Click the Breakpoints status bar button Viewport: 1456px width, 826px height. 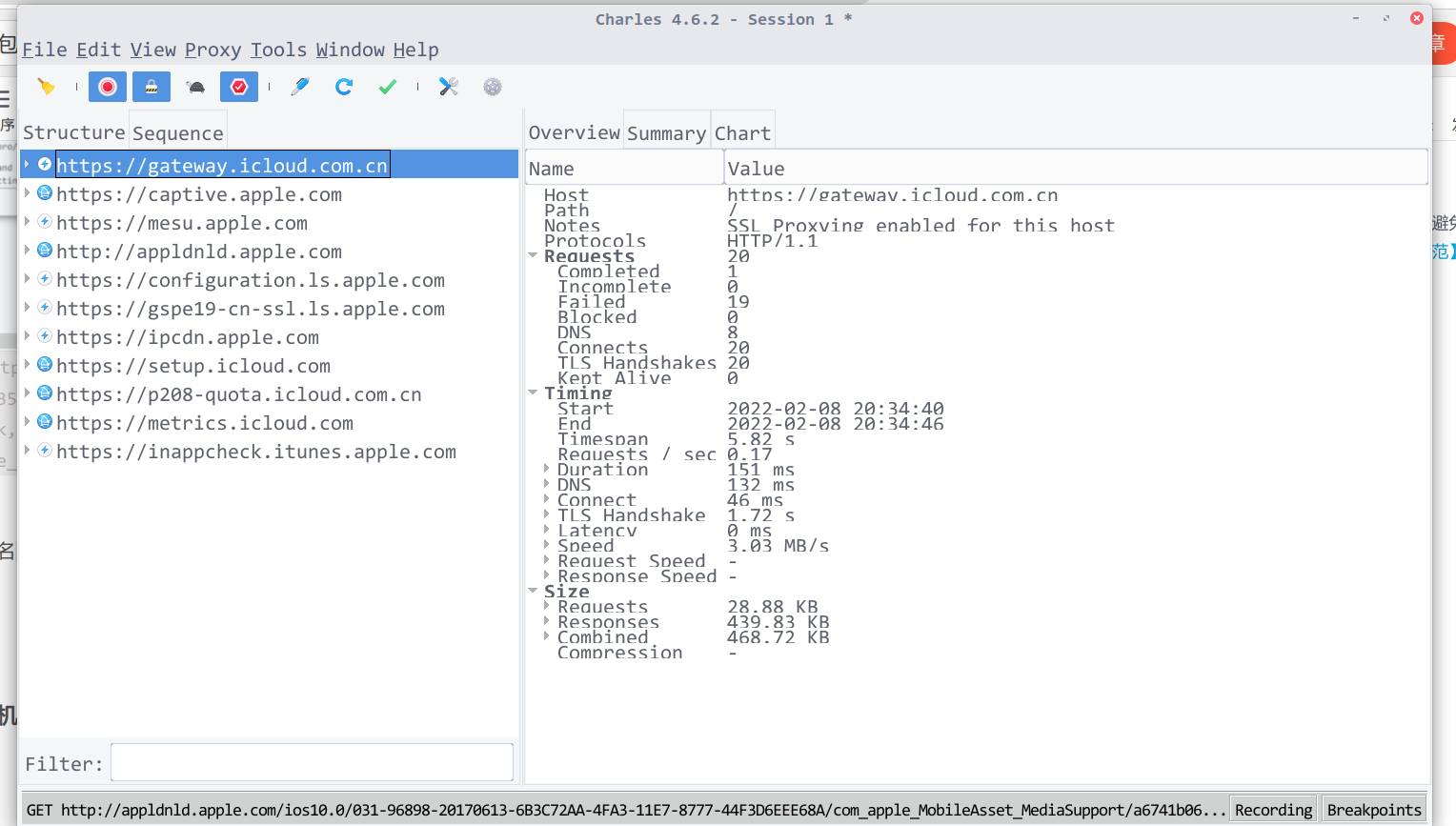1374,810
